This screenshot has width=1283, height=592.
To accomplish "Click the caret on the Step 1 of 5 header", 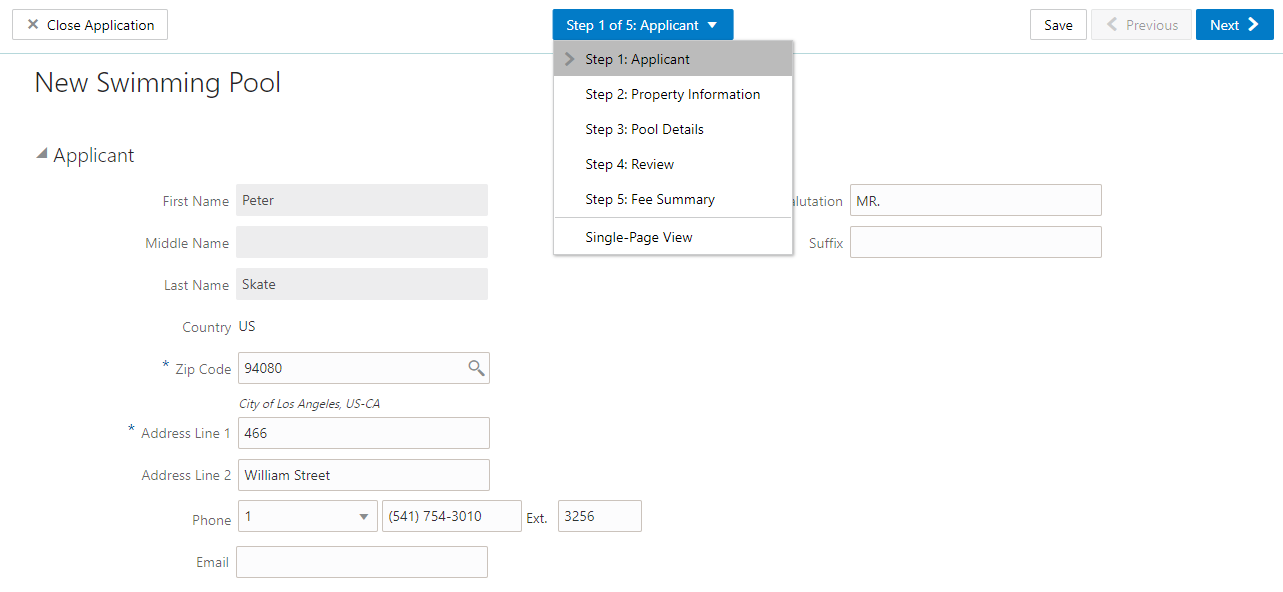I will click(711, 24).
